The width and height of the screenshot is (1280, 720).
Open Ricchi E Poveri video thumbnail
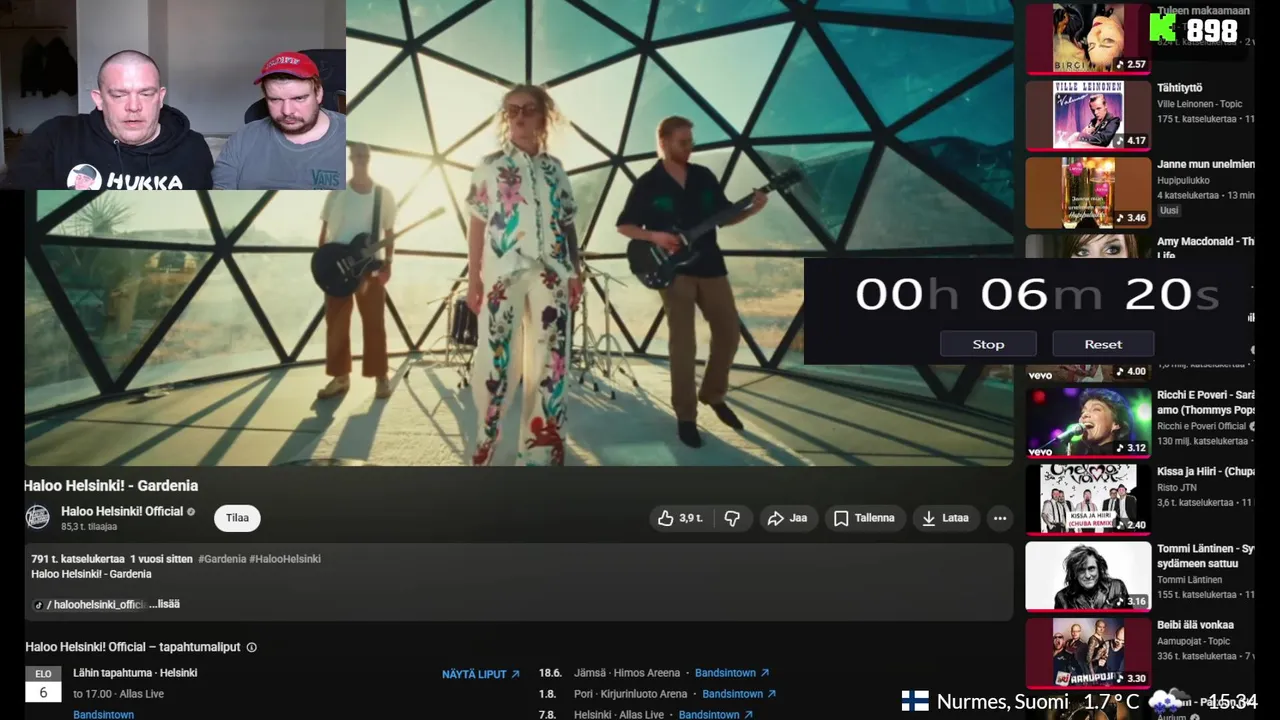1088,423
